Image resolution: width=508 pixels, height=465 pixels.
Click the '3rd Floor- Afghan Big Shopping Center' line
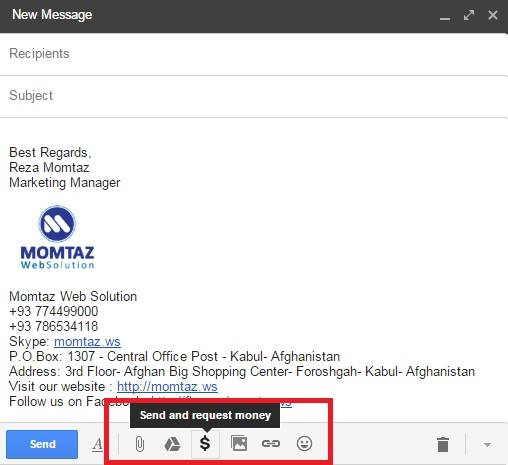tap(242, 371)
